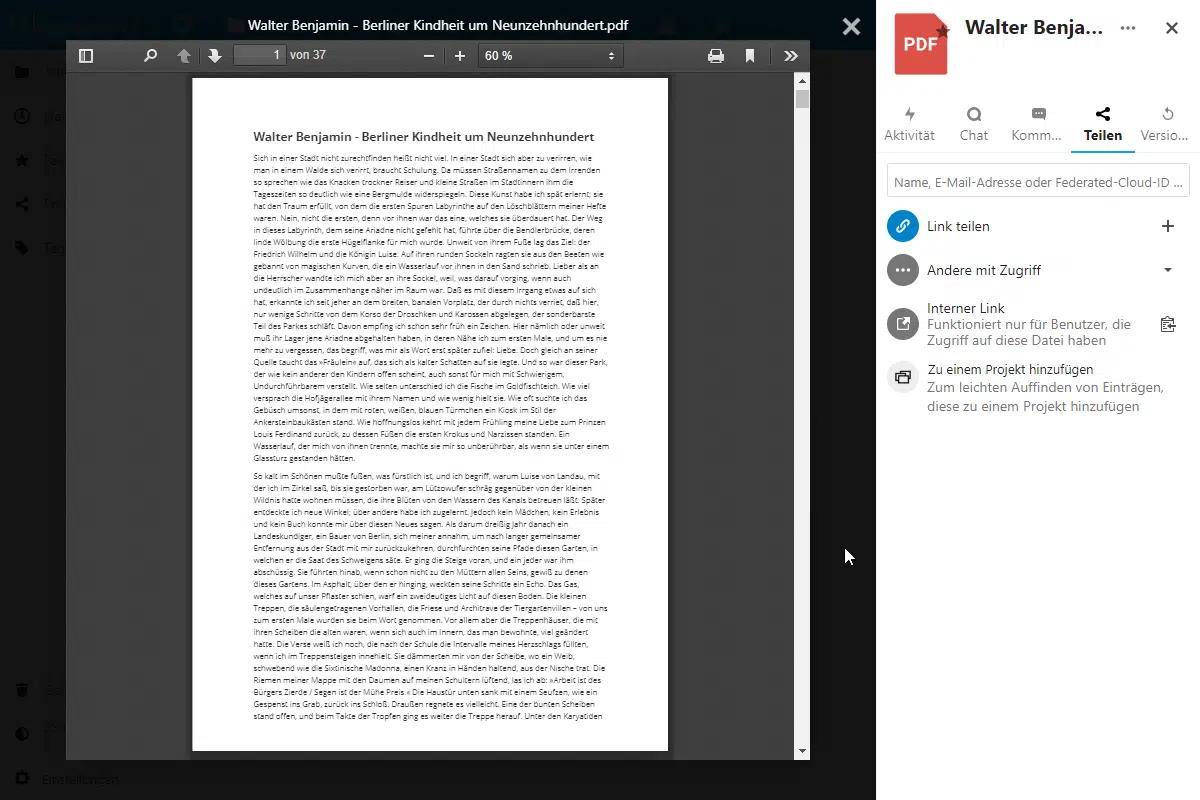Click the red PDF file icon

tap(920, 44)
